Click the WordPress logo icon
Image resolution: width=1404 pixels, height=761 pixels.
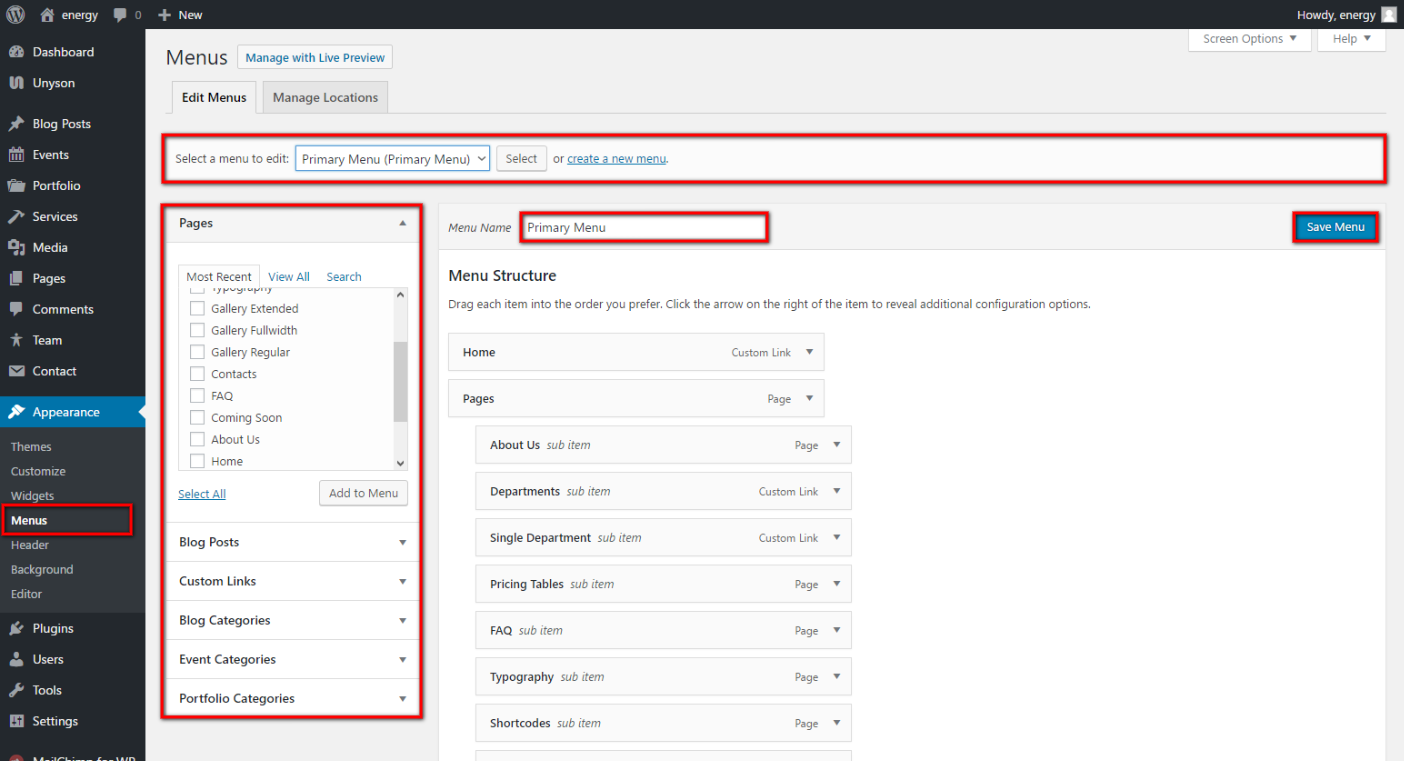click(x=15, y=15)
